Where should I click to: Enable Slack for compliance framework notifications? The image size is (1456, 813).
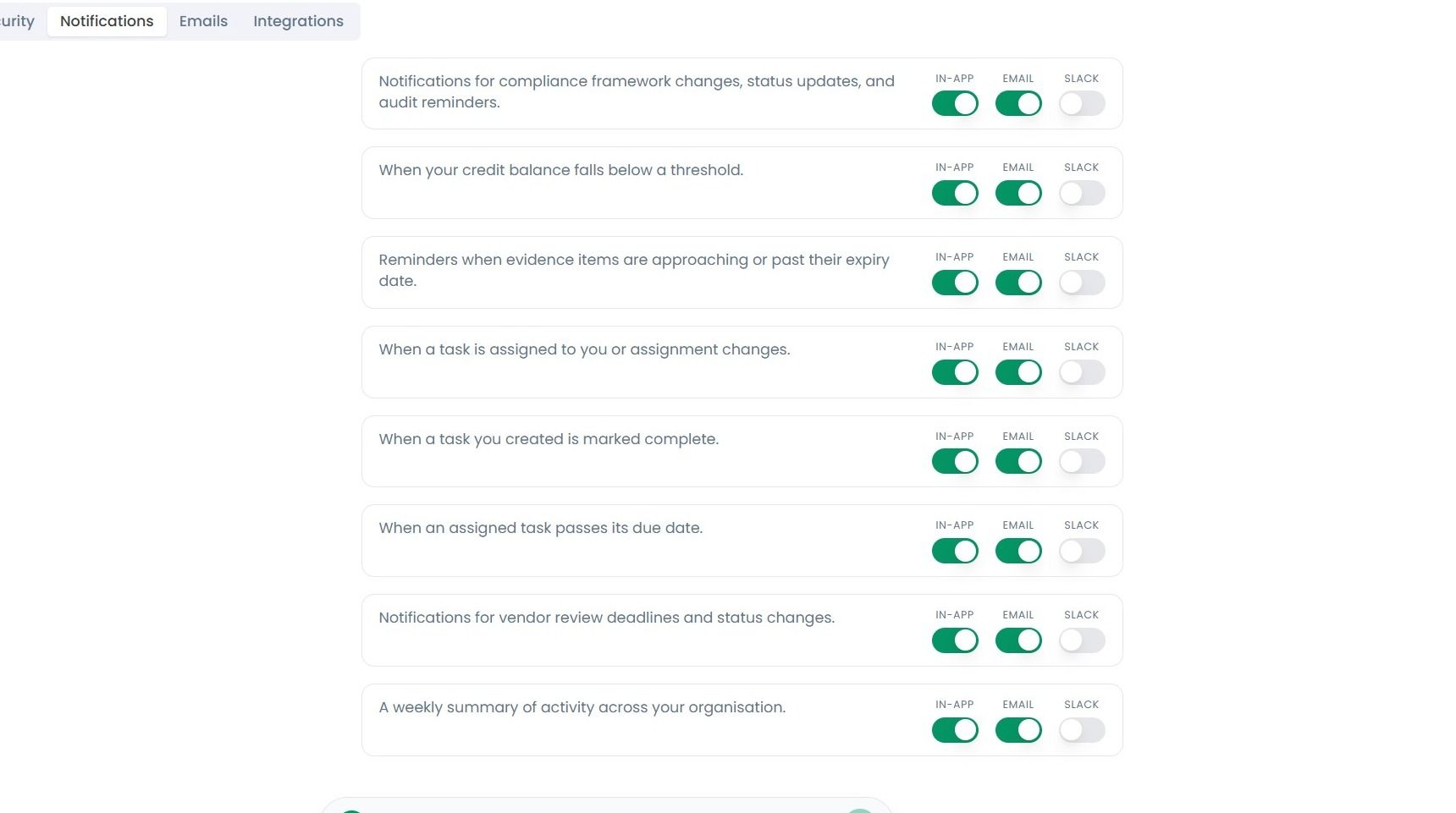[1082, 103]
